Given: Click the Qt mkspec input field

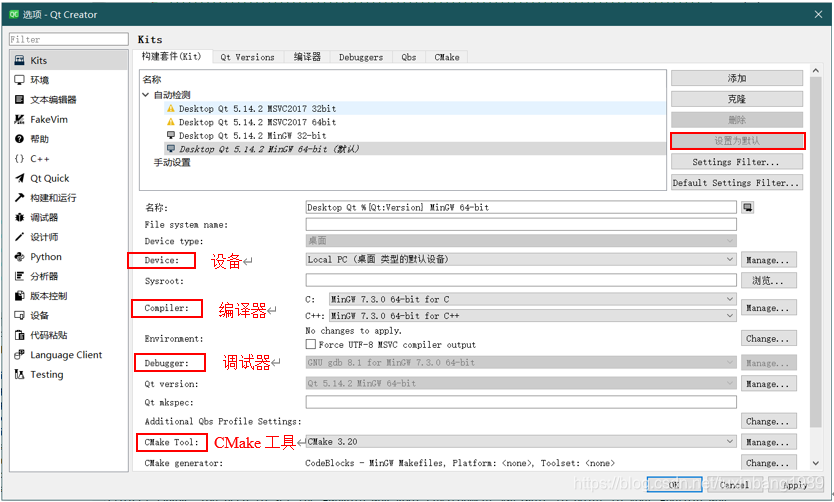Looking at the screenshot, I should (x=521, y=403).
